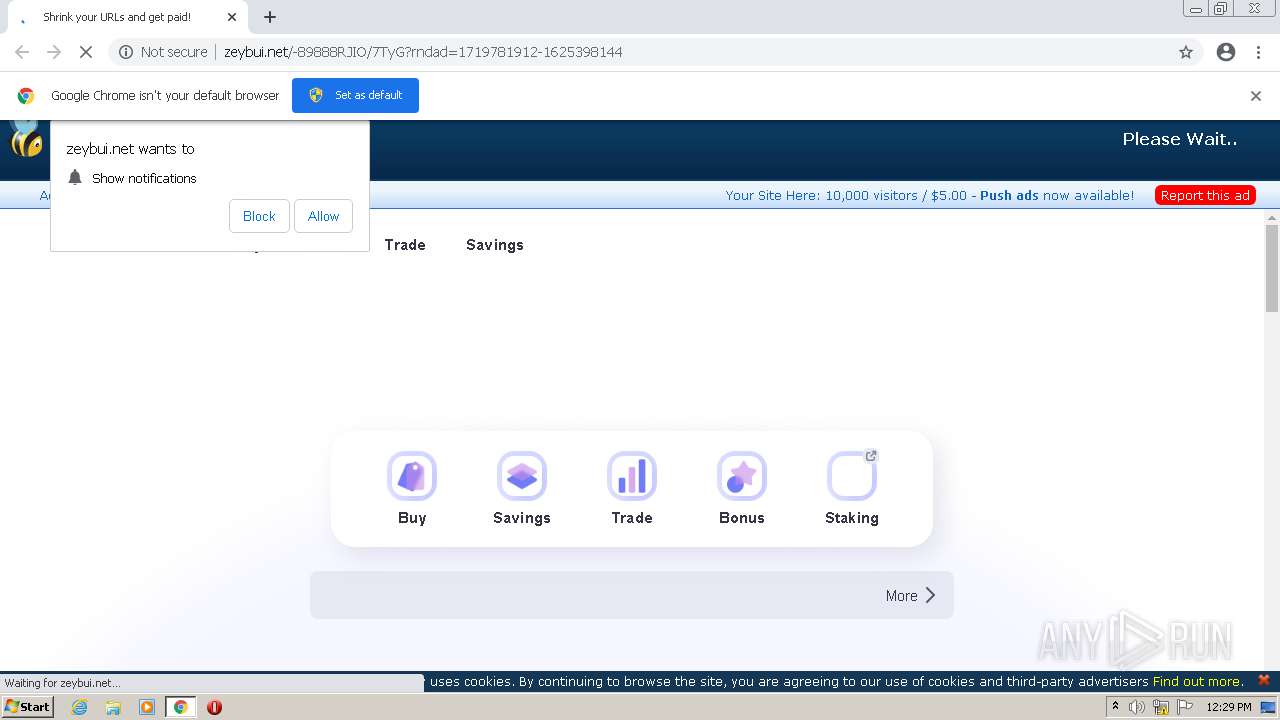Select the 'Shrink your URLs' browser tab
The image size is (1280, 720).
tap(125, 17)
